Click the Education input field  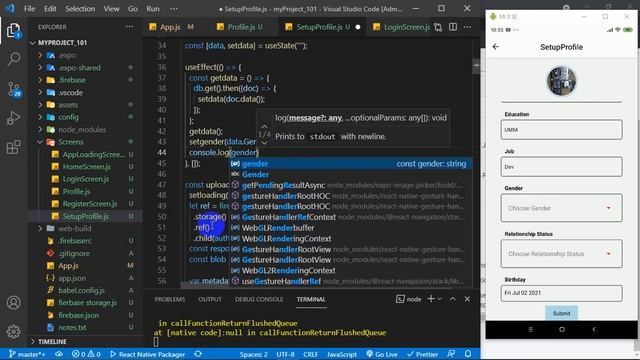pos(562,130)
